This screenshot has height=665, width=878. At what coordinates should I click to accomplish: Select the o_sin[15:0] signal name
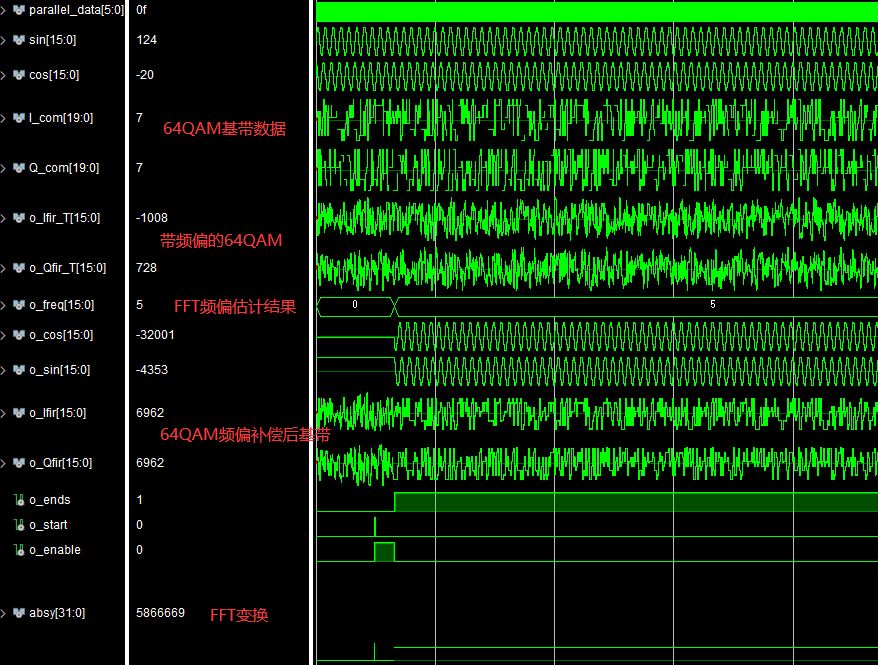(59, 370)
